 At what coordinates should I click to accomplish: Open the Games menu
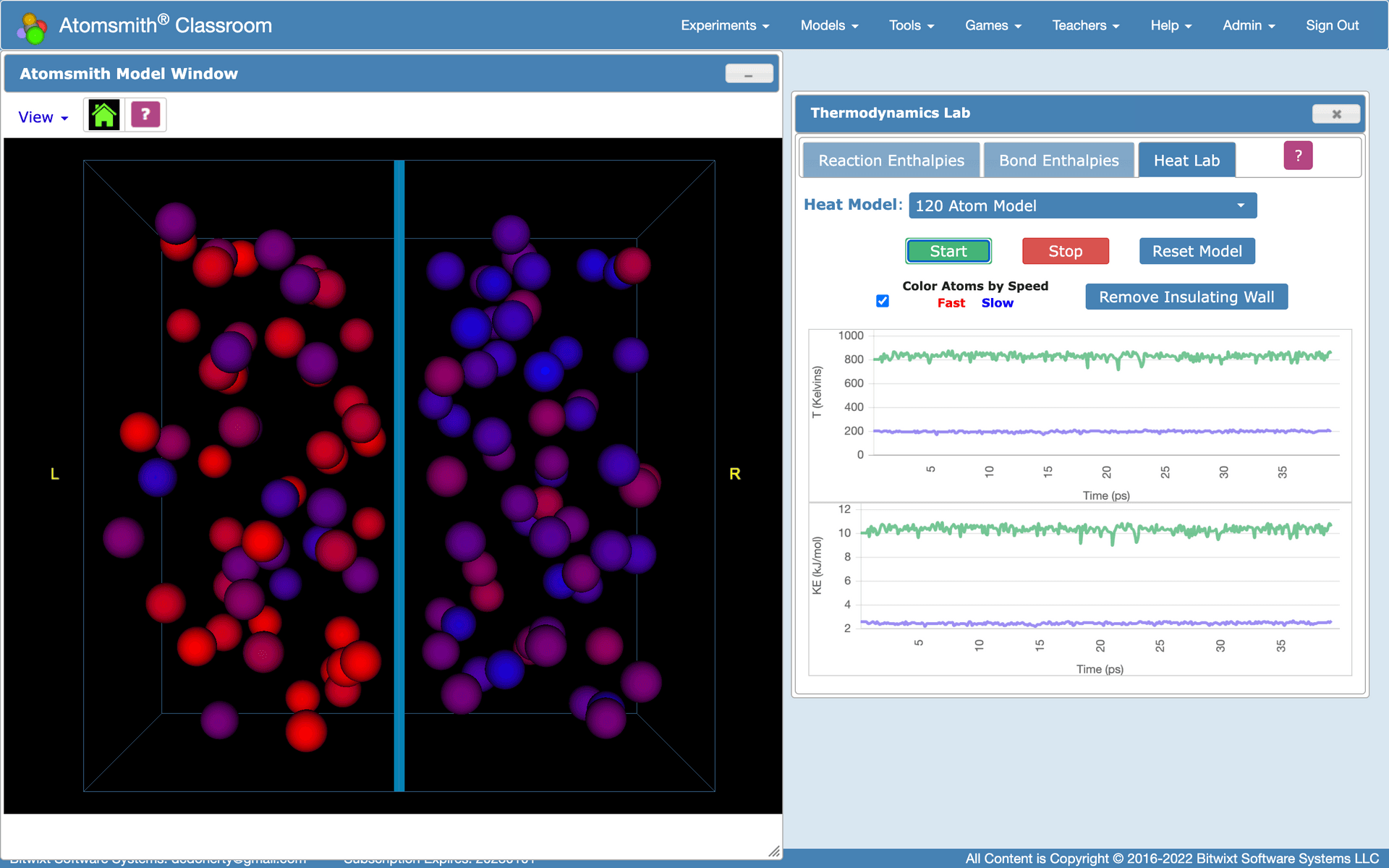click(x=993, y=25)
